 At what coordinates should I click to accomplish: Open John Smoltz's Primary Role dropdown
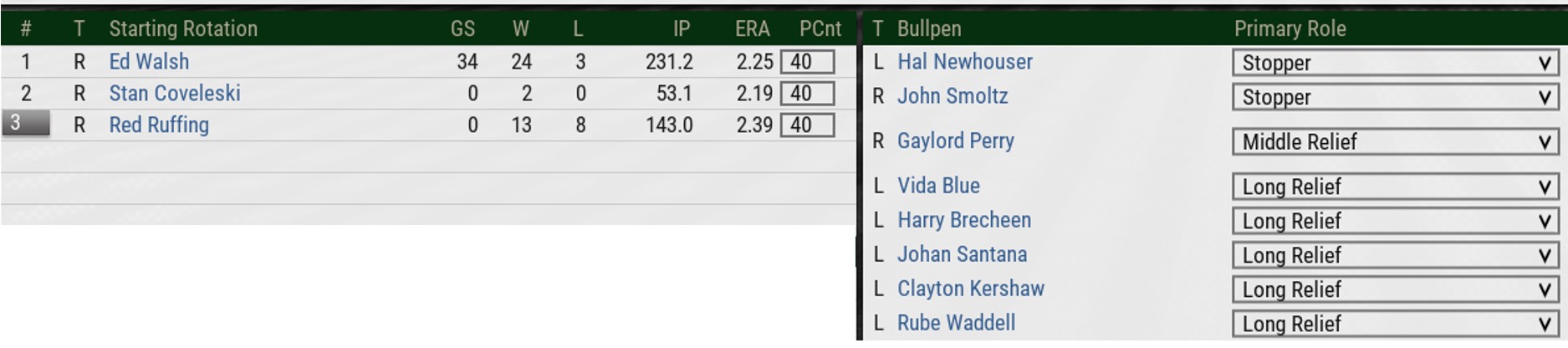tap(1394, 97)
